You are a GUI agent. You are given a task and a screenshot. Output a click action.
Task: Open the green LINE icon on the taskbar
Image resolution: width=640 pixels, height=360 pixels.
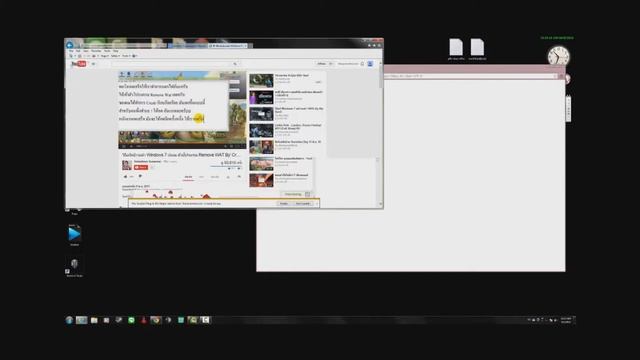point(131,320)
